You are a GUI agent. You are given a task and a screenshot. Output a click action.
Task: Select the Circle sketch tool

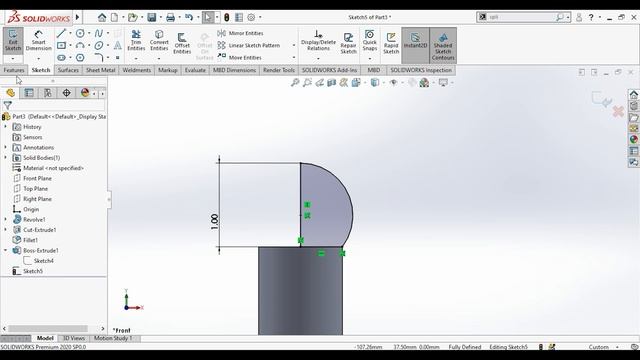tap(80, 33)
